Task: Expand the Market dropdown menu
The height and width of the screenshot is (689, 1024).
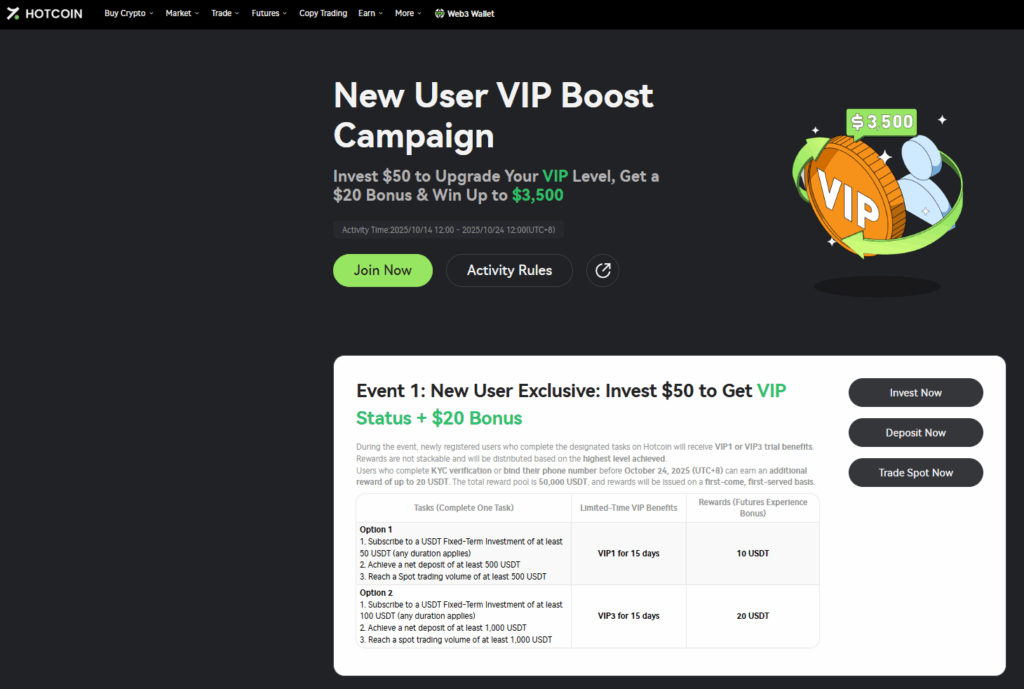Action: (182, 13)
